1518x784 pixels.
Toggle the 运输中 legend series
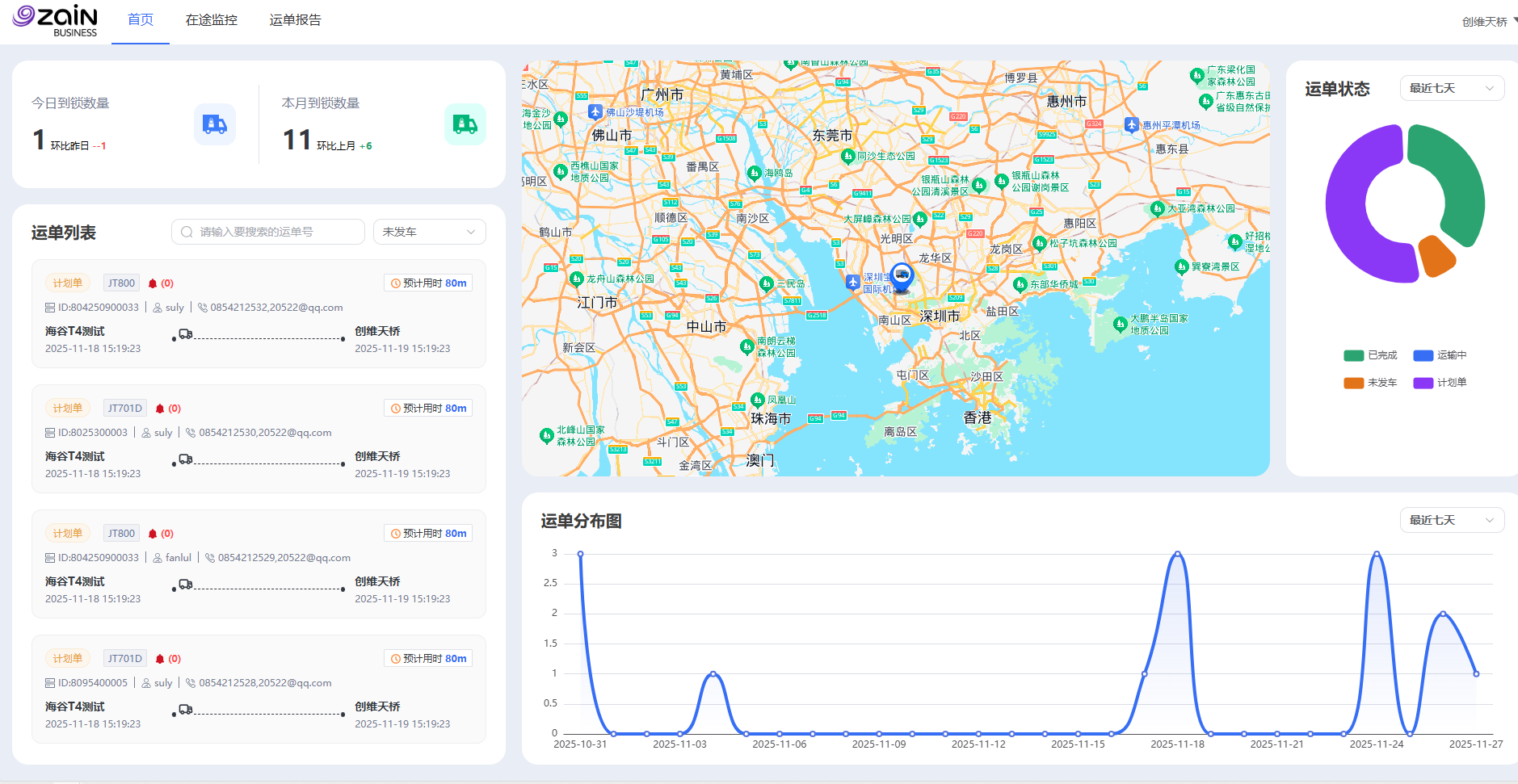pyautogui.click(x=1440, y=355)
